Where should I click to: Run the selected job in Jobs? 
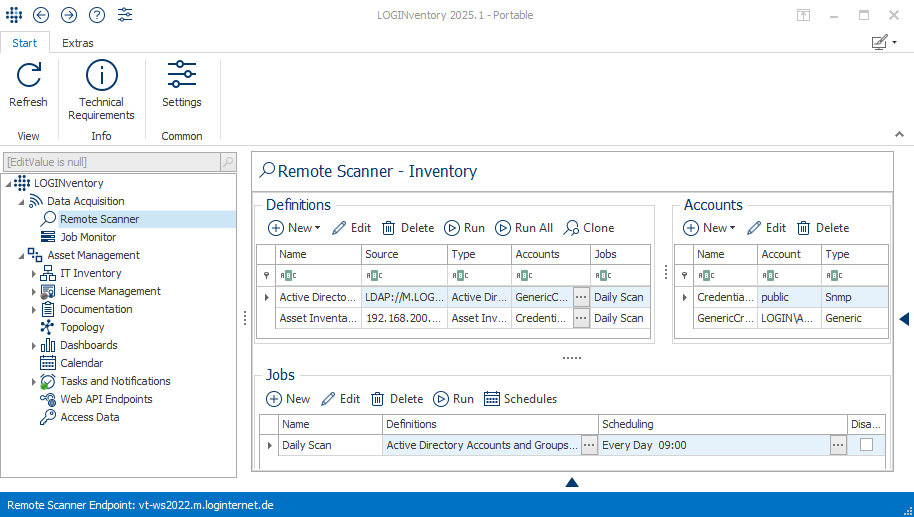coord(454,399)
